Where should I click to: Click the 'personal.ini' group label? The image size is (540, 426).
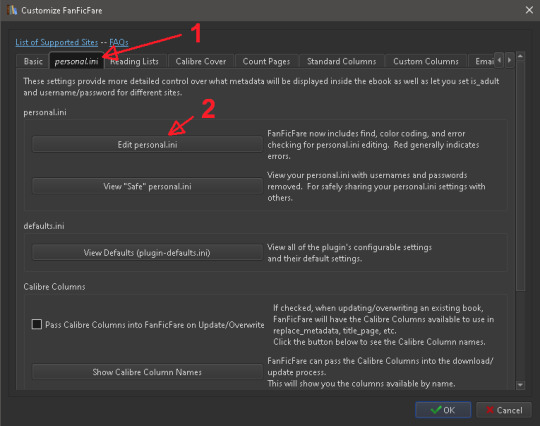point(45,112)
